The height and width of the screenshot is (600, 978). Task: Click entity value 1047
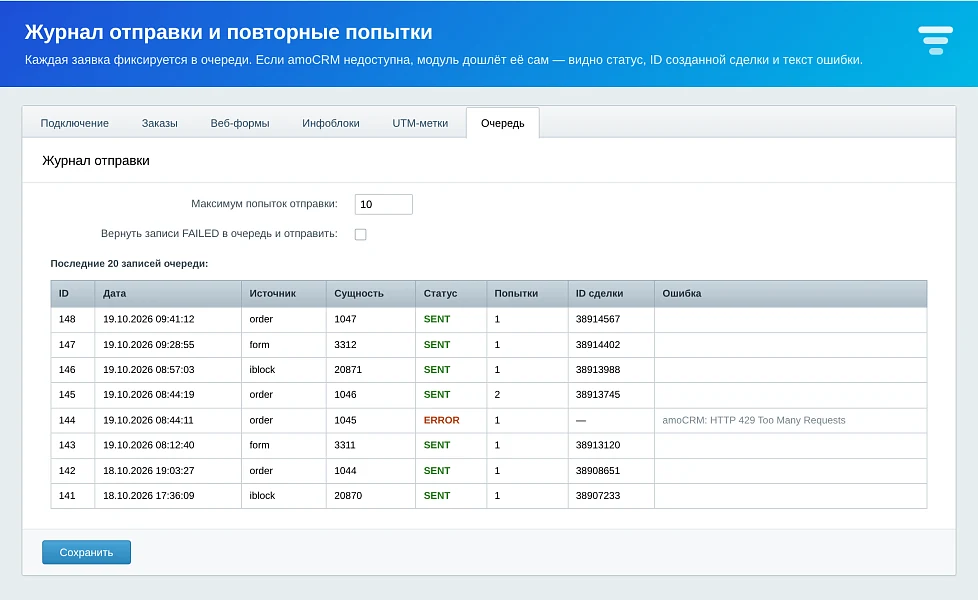pos(345,319)
